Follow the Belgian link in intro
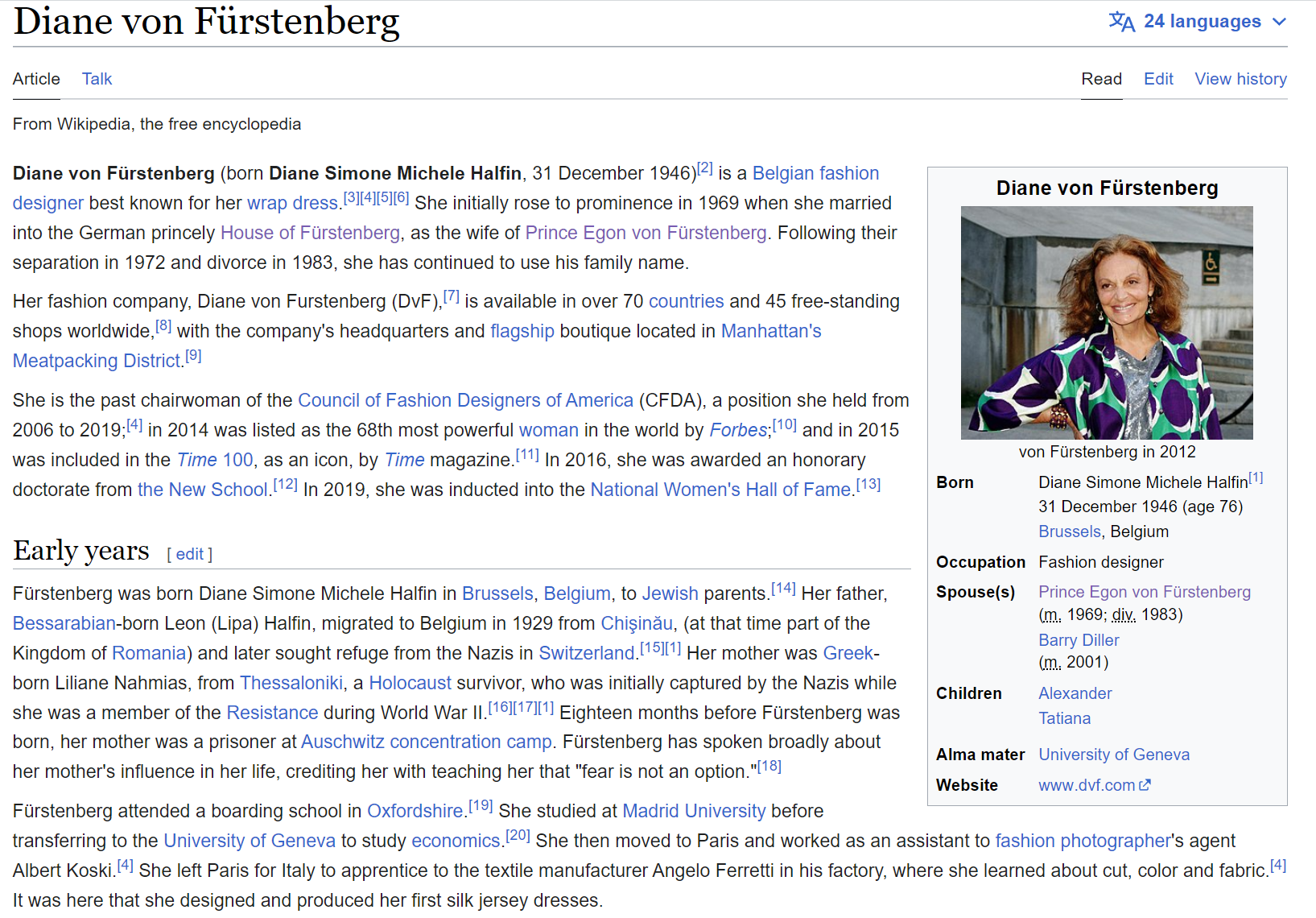 coord(783,173)
